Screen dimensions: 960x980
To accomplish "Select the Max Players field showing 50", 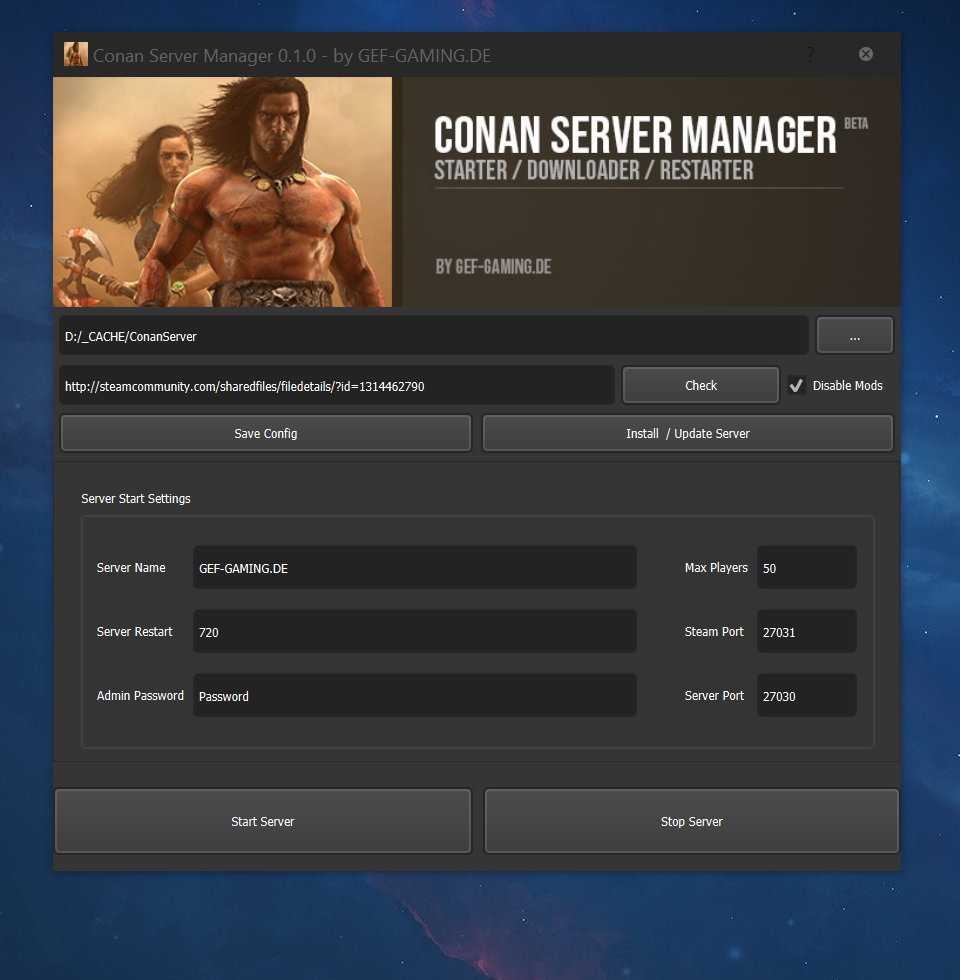I will coord(806,567).
